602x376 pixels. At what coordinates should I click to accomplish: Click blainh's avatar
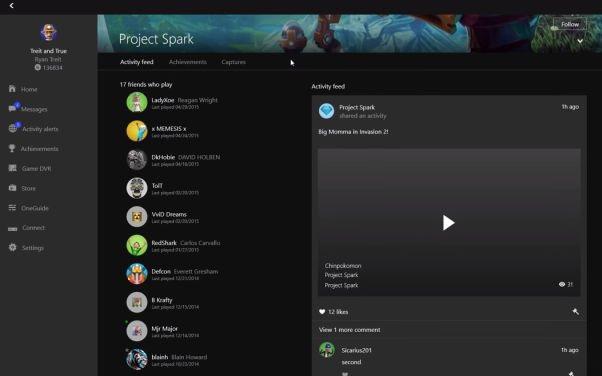[137, 359]
